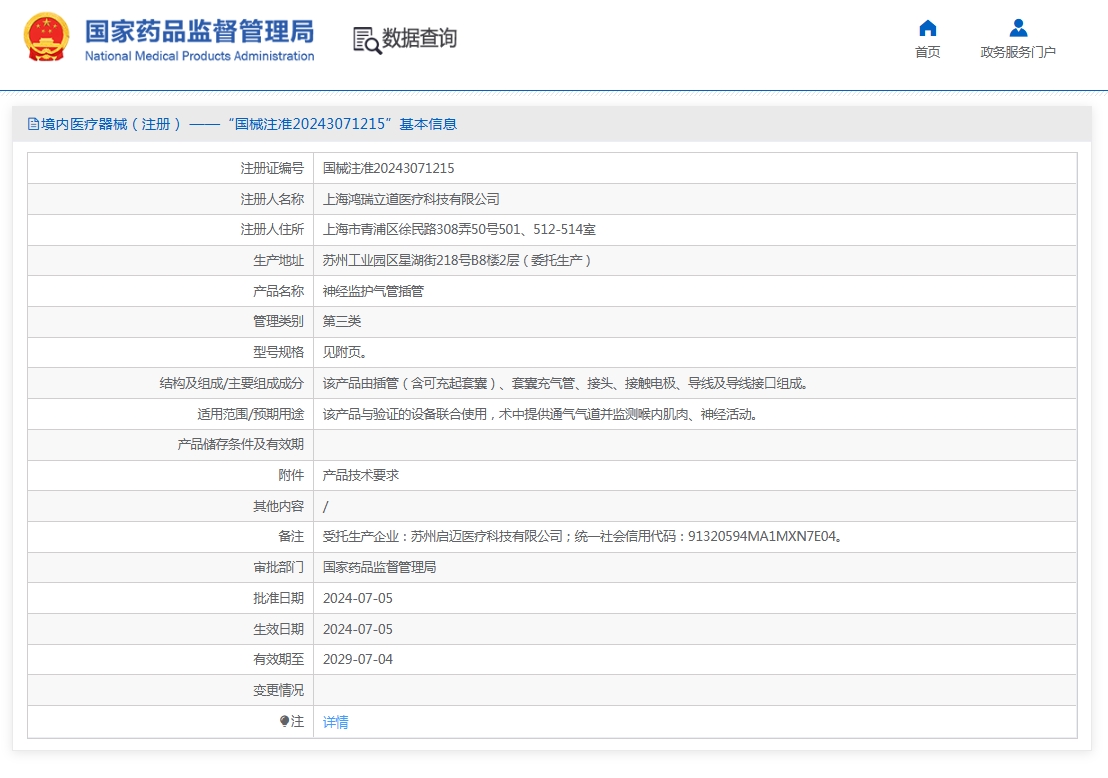This screenshot has width=1108, height=778.
Task: Click the 结构及组成/主要组成成分 label
Action: point(232,383)
